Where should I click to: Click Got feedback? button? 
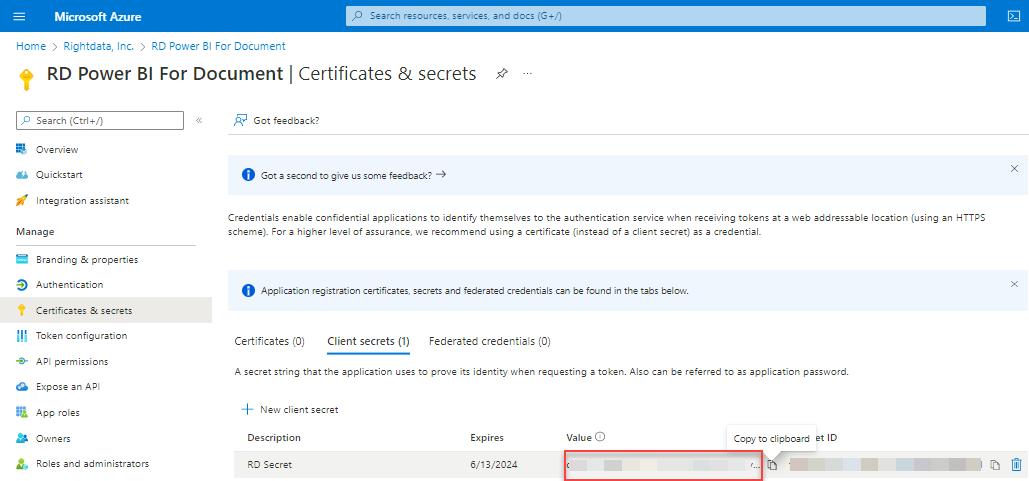(x=277, y=121)
